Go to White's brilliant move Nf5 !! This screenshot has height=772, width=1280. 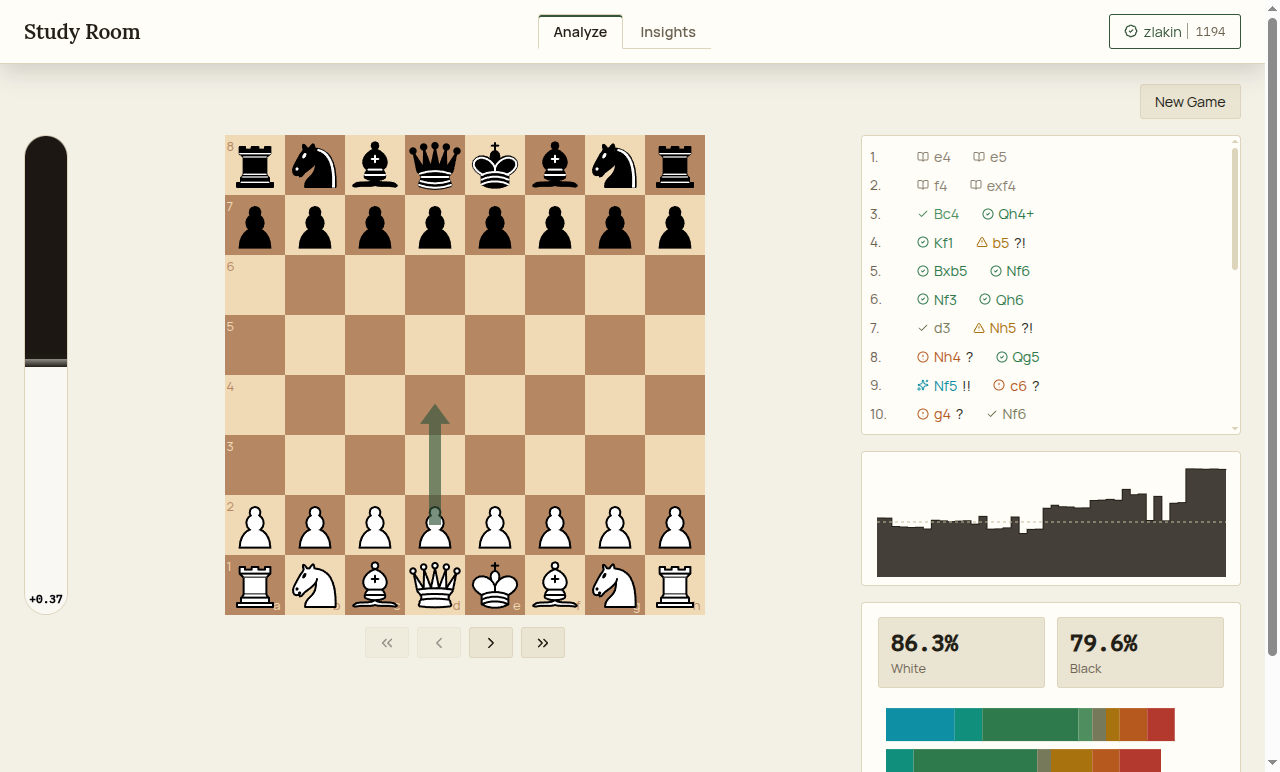944,386
